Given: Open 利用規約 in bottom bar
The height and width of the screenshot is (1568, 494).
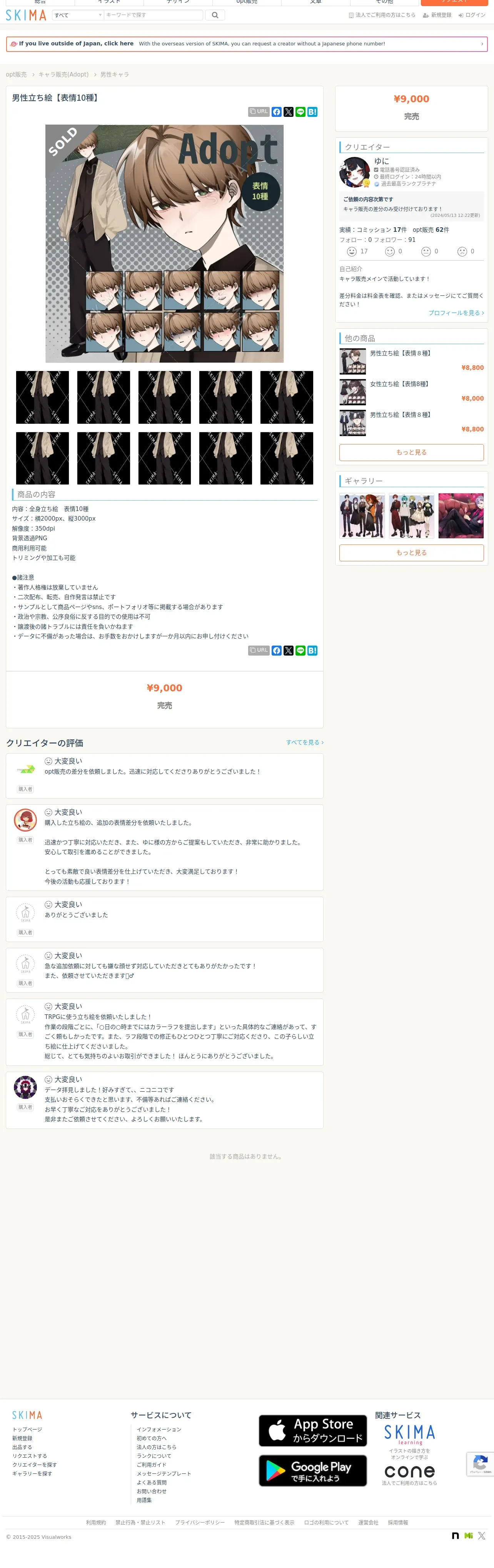Looking at the screenshot, I should click(x=96, y=1522).
